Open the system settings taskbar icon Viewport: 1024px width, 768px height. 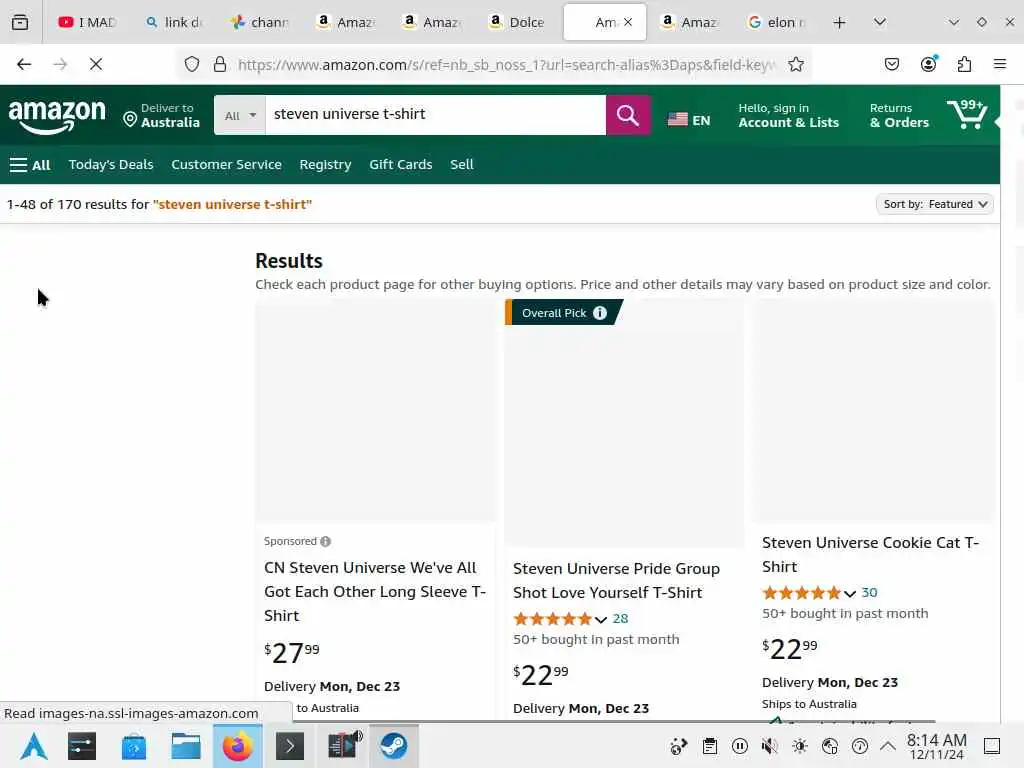pos(82,746)
